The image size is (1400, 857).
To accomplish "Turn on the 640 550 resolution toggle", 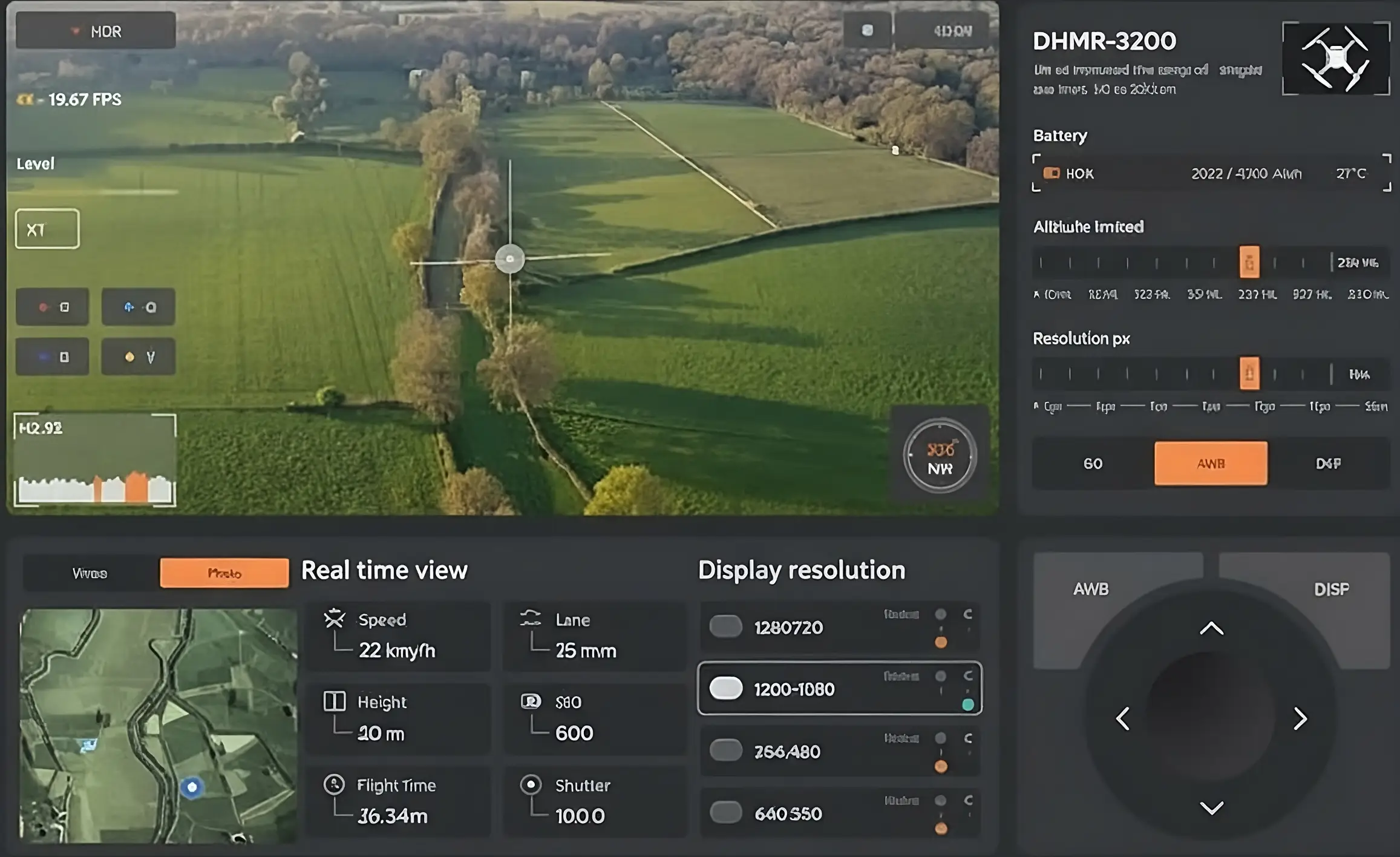I will click(x=725, y=812).
